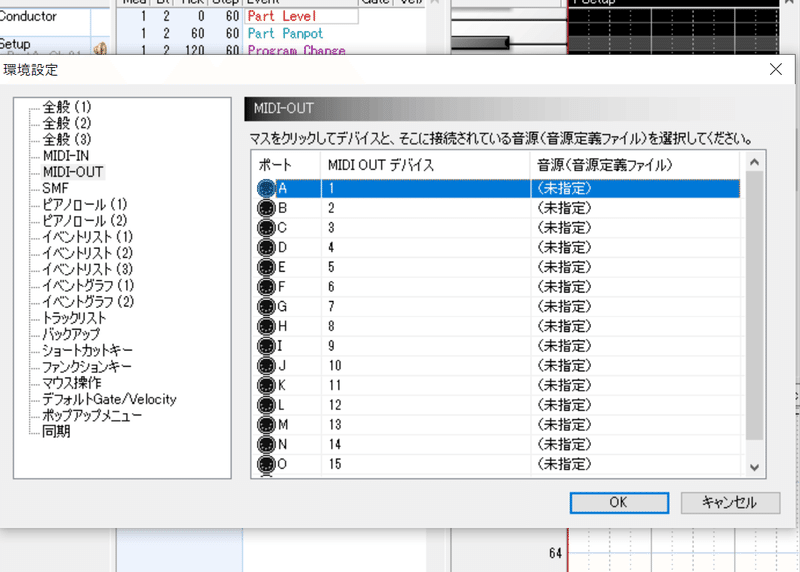
Task: Open イベントグラフ (1) settings
Action: point(88,286)
